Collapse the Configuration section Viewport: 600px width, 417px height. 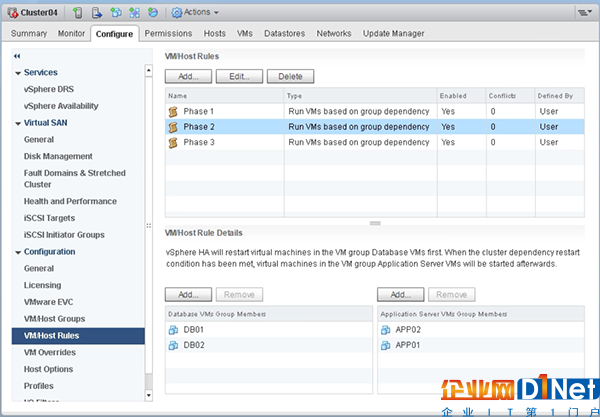[18, 252]
